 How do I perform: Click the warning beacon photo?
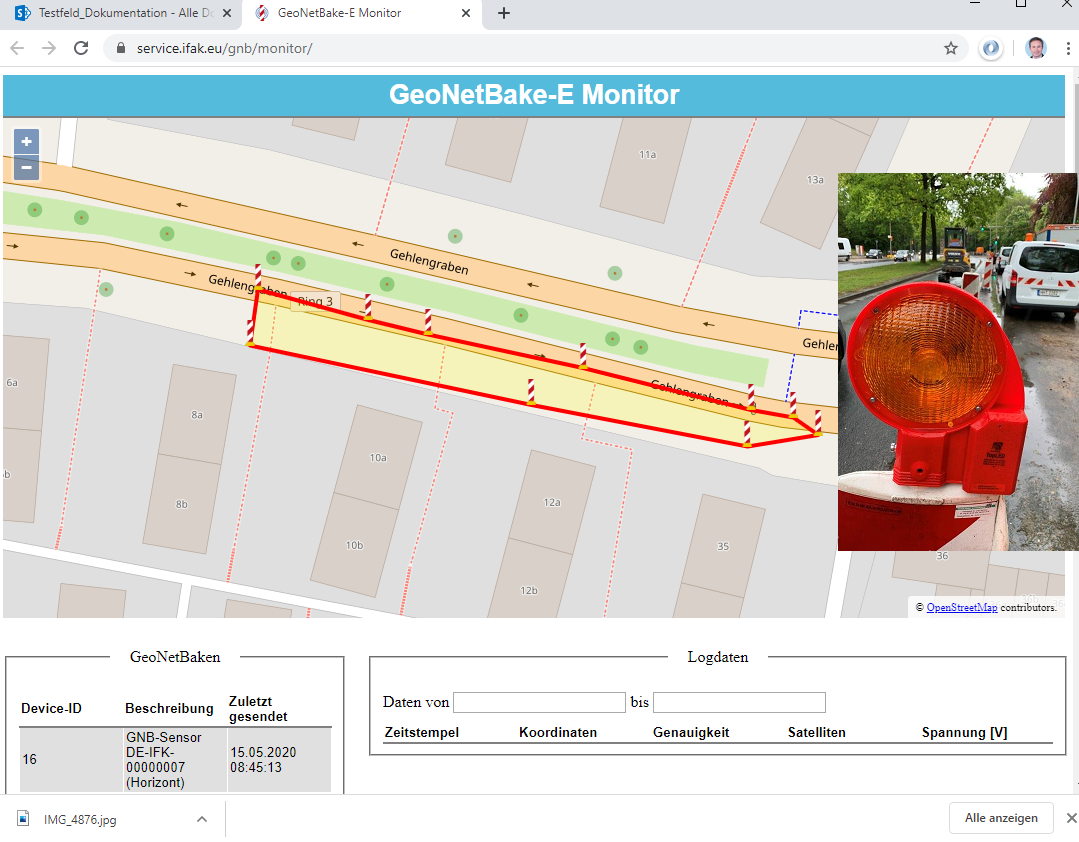958,362
